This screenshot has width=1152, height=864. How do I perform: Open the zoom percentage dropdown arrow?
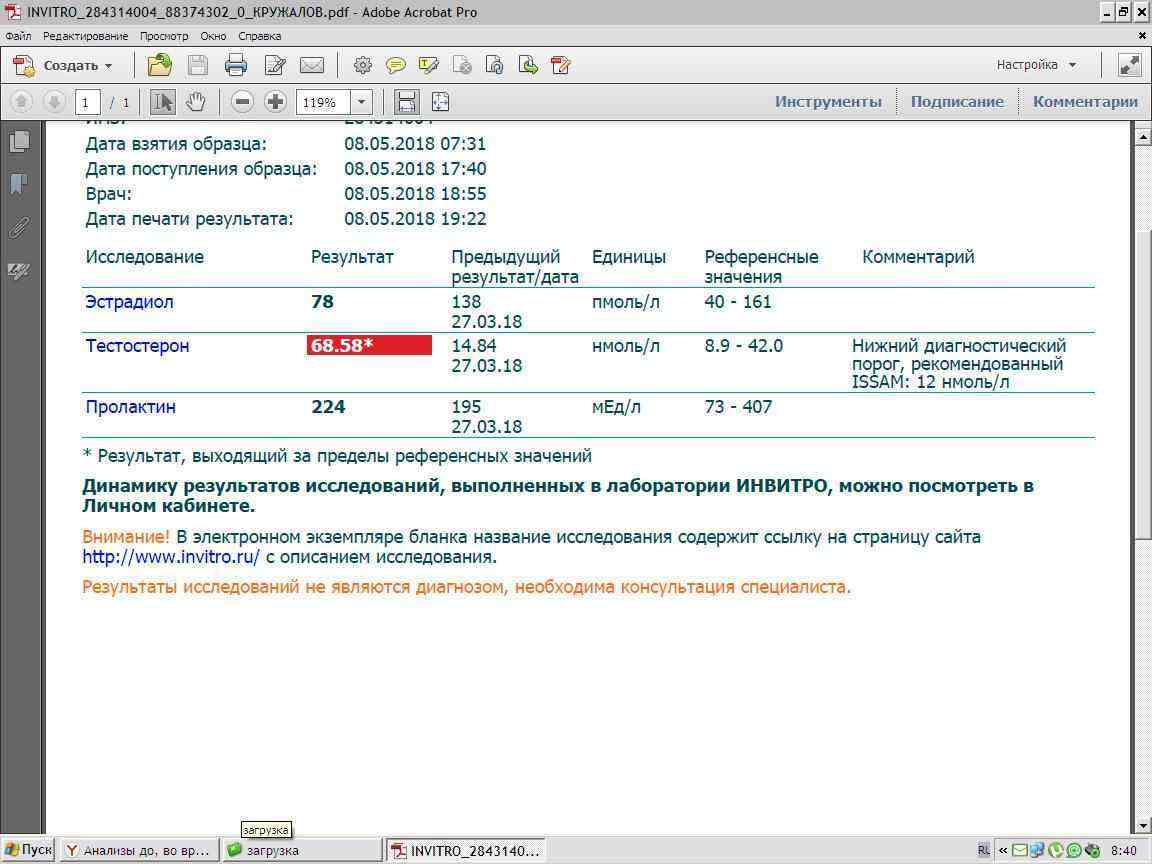[x=361, y=102]
